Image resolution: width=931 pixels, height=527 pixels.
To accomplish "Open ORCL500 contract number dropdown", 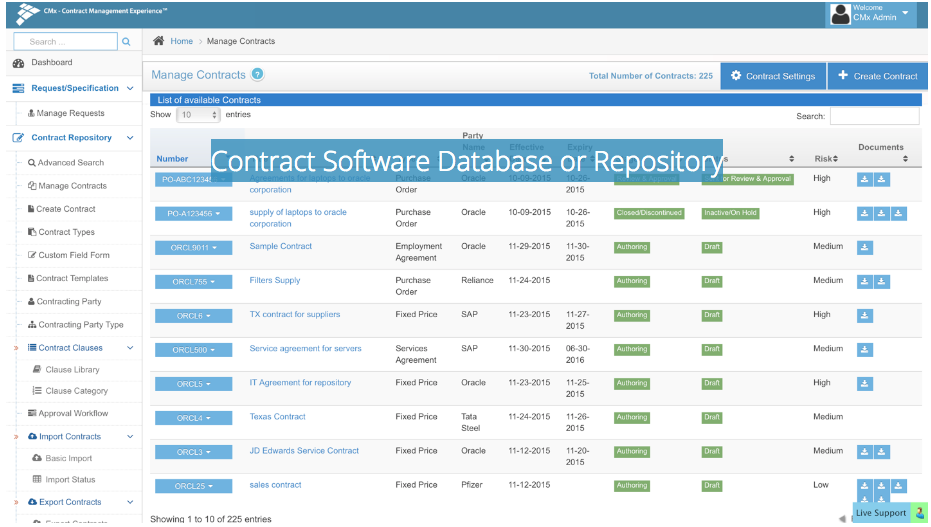I will [x=194, y=350].
